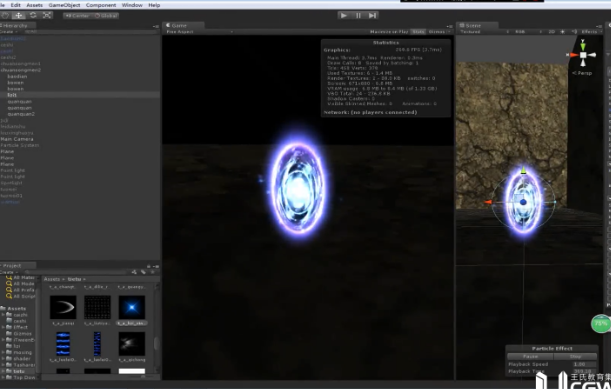This screenshot has width=611, height=389.
Task: Toggle 2D mode in Scene view
Action: point(551,32)
